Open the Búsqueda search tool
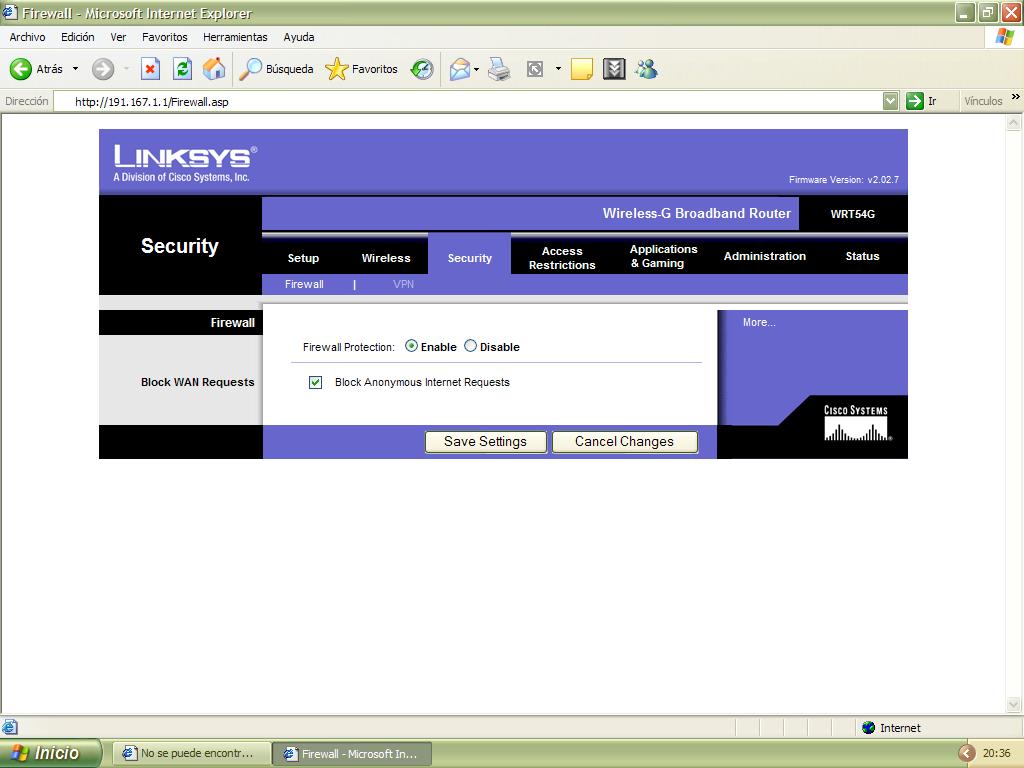This screenshot has height=768, width=1024. coord(276,69)
